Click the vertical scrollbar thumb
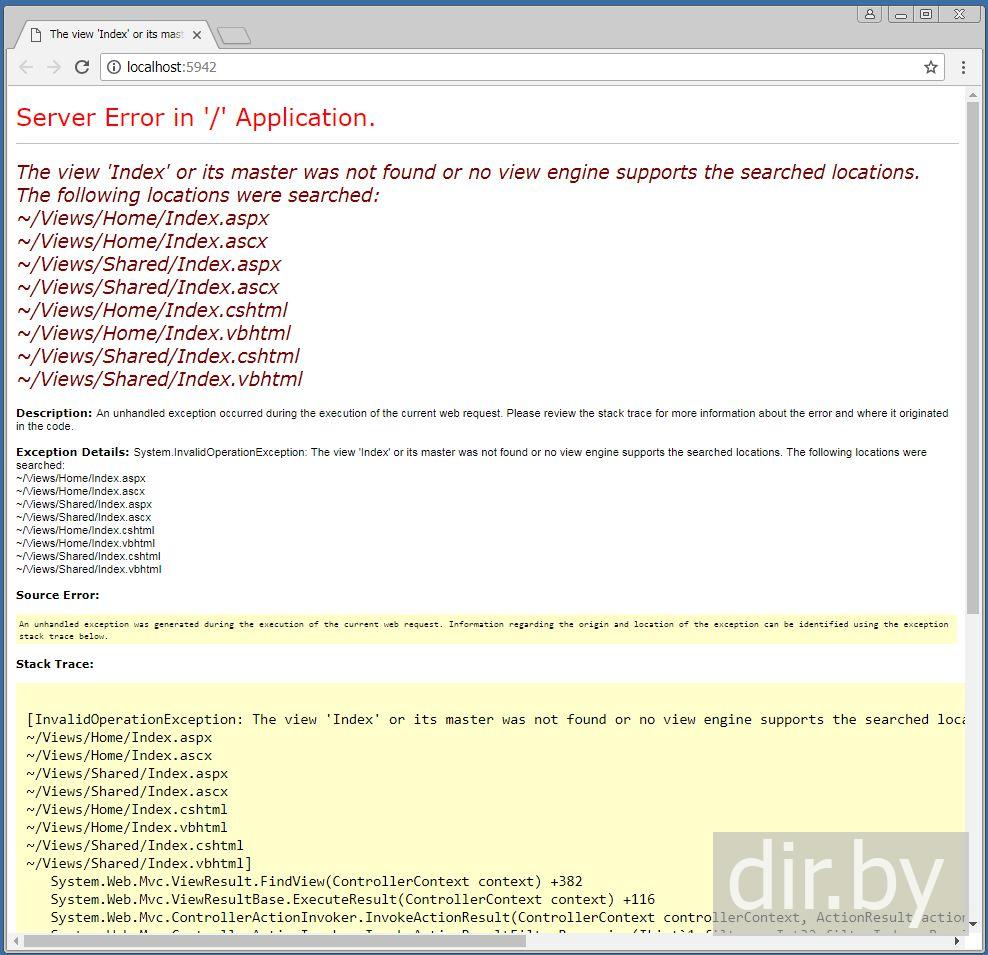Screen dimensions: 988x955 [973, 350]
